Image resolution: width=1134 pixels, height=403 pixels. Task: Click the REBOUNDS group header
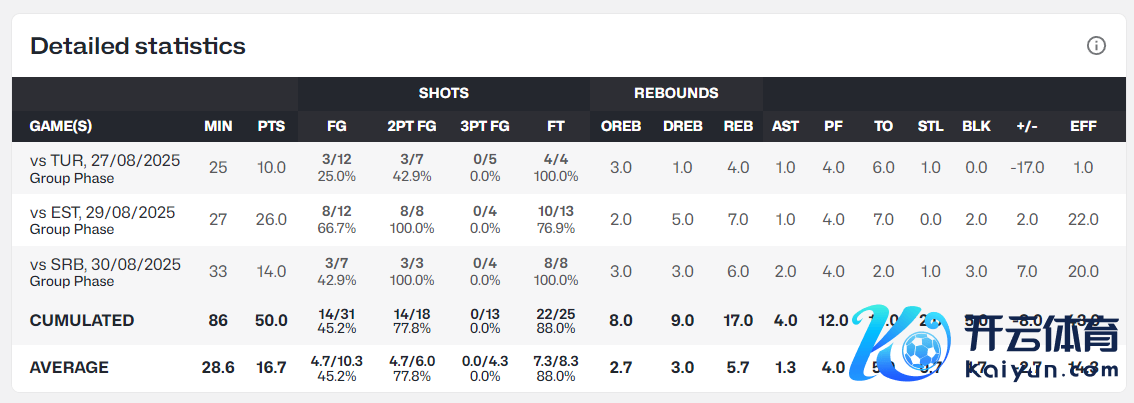676,93
